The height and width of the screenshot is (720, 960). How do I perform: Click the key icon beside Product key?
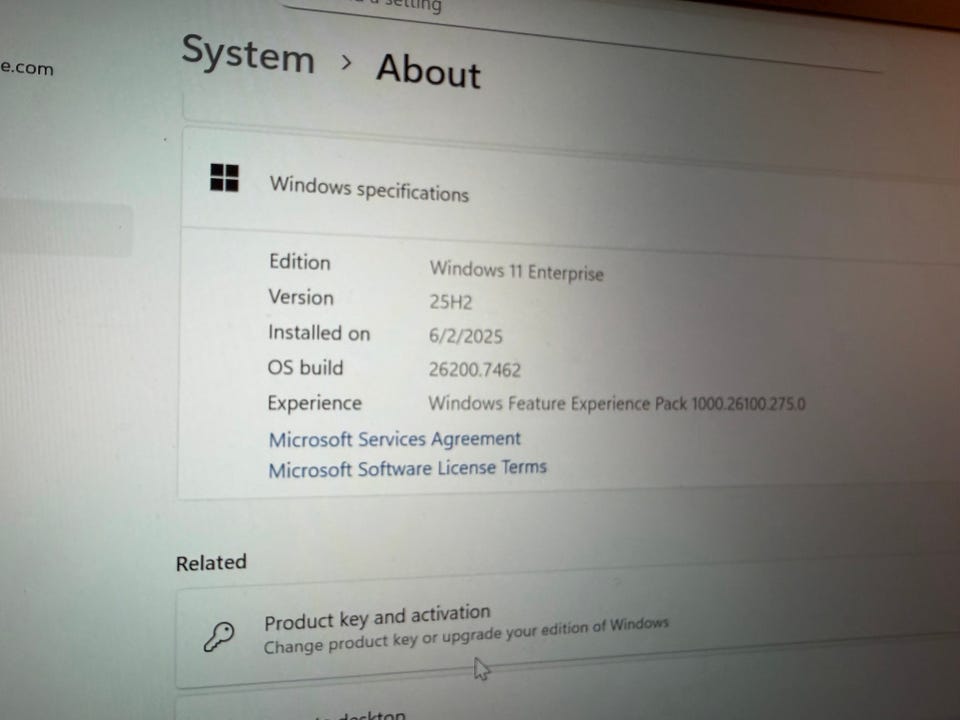(219, 637)
